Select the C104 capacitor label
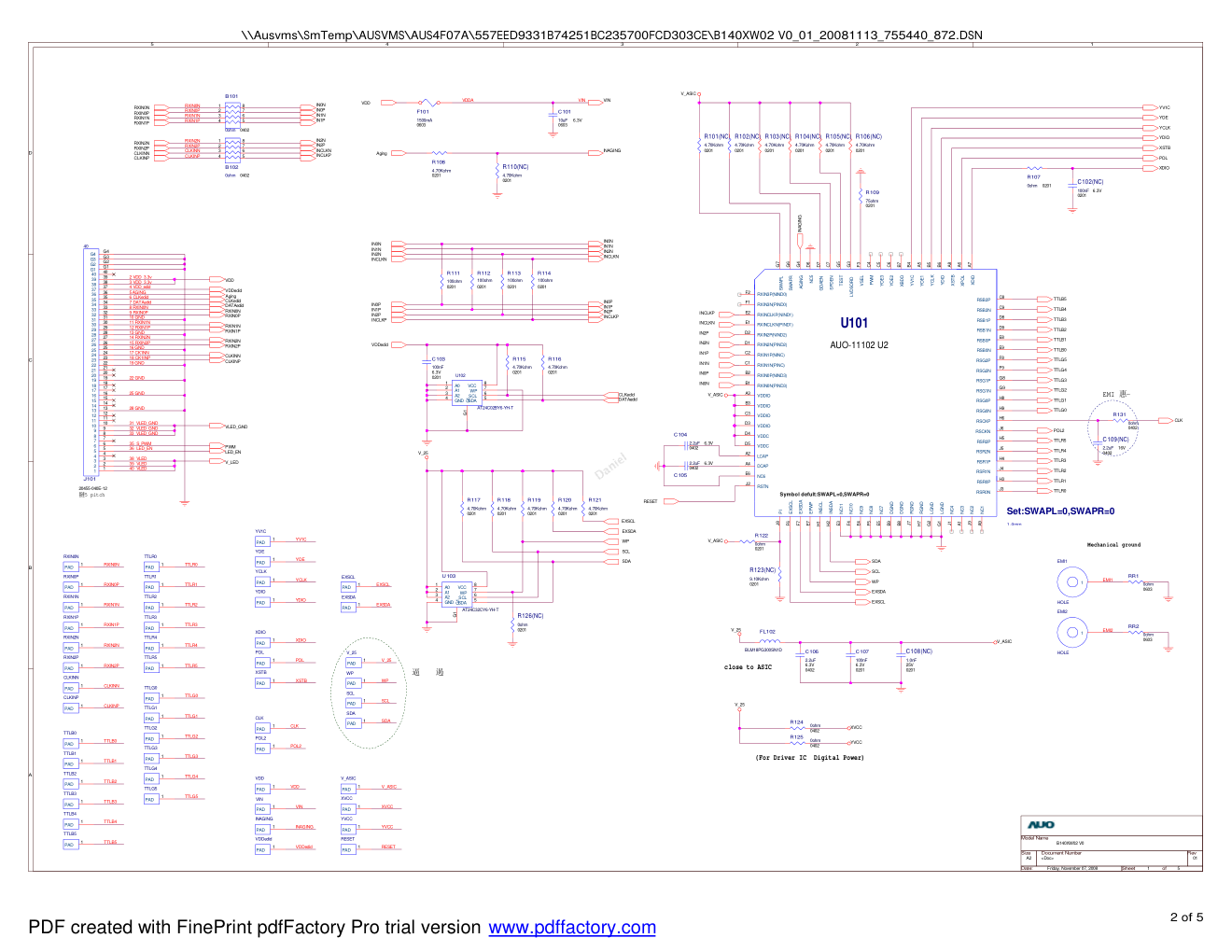Screen dimensions: 1232x952 tap(680, 435)
